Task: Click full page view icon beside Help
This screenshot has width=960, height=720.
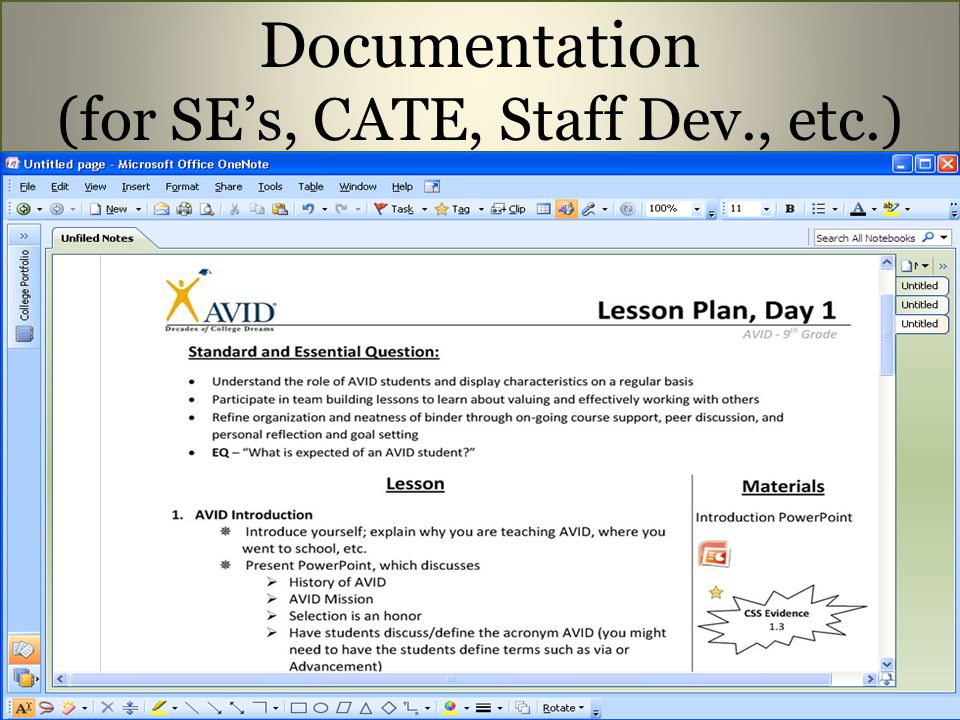Action: [432, 186]
